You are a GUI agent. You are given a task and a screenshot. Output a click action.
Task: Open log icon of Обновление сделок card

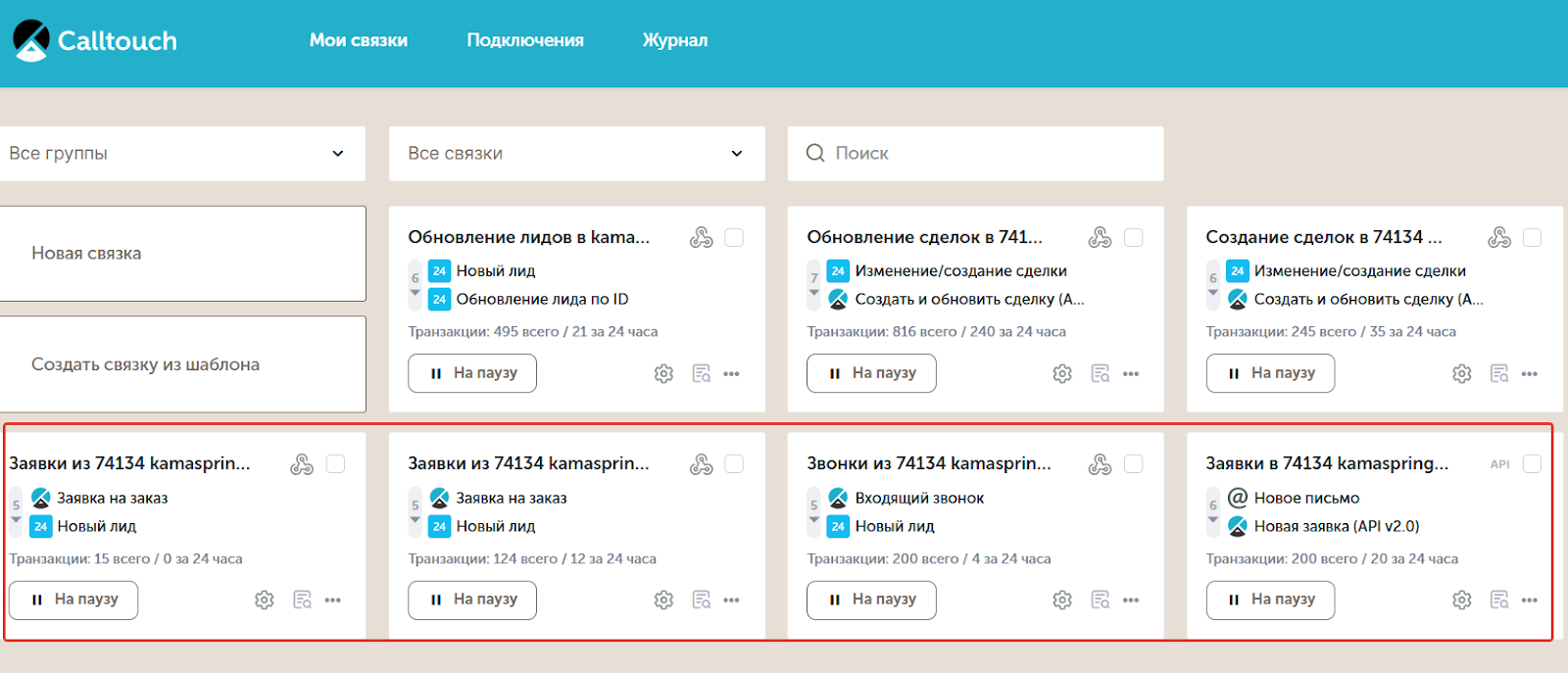pyautogui.click(x=1100, y=373)
